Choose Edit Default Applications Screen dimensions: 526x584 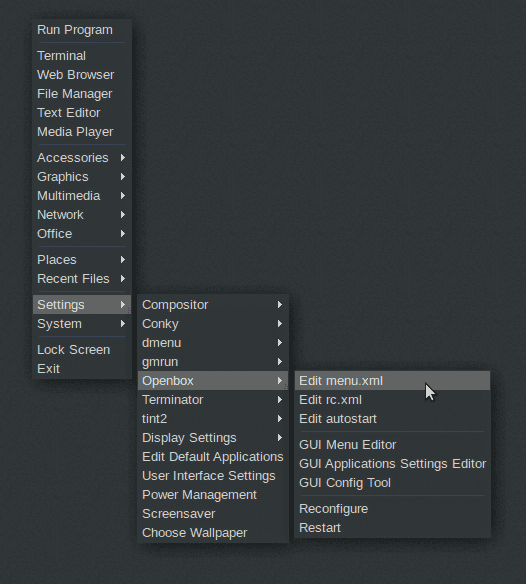coord(213,457)
